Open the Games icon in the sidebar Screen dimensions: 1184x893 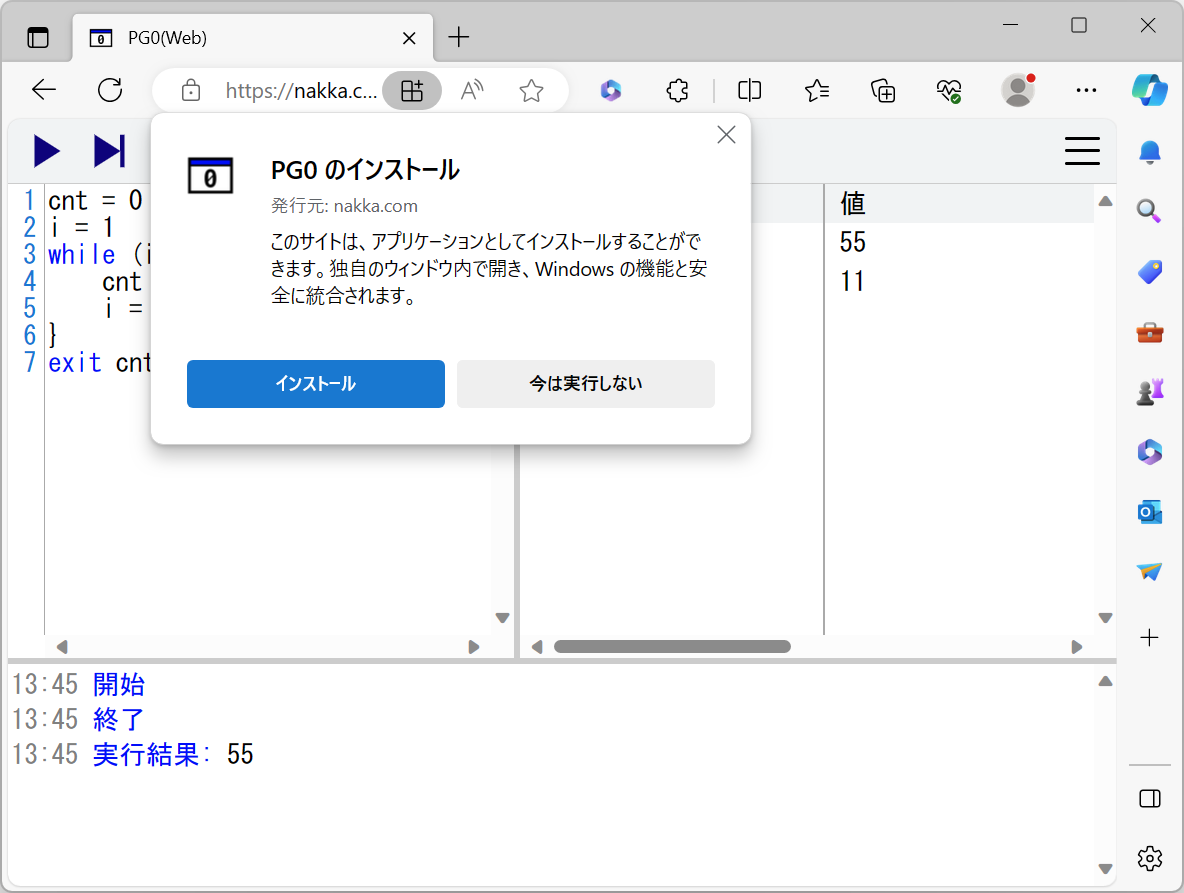coord(1150,391)
